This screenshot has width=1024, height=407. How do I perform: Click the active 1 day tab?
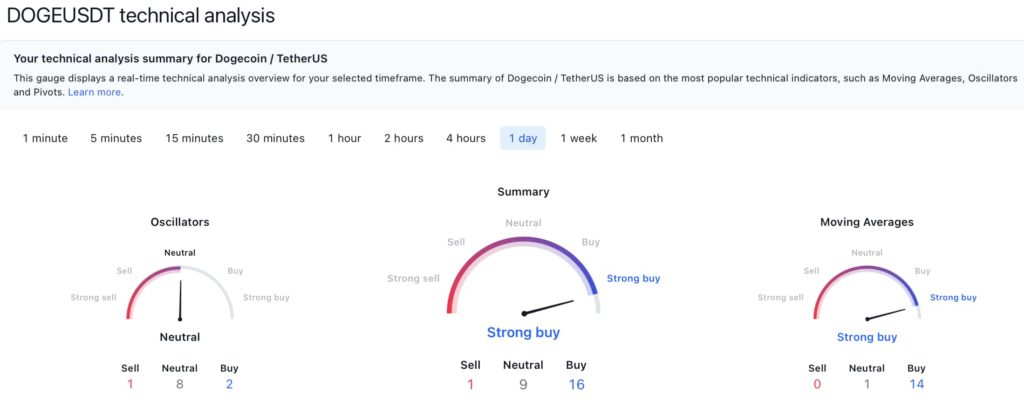(x=522, y=138)
